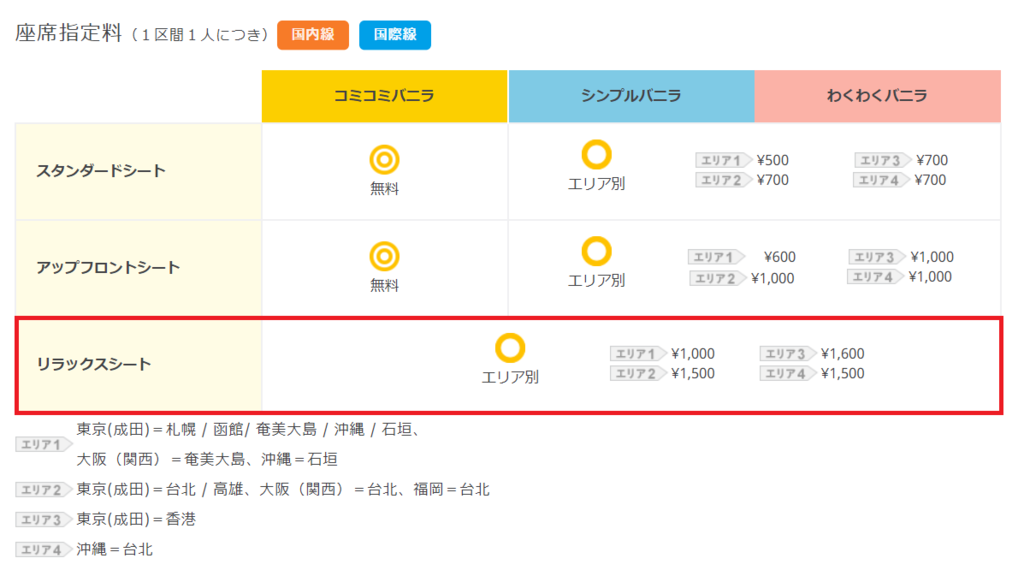Click the 東京(成田)＝香港 route text
Viewport: 1024px width, 576px height.
136,520
